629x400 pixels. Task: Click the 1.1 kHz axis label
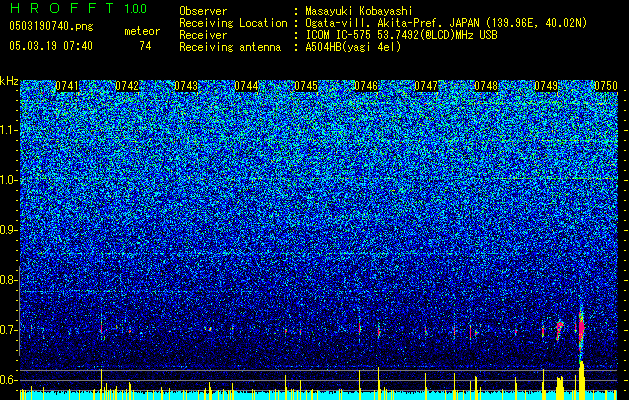pyautogui.click(x=9, y=130)
